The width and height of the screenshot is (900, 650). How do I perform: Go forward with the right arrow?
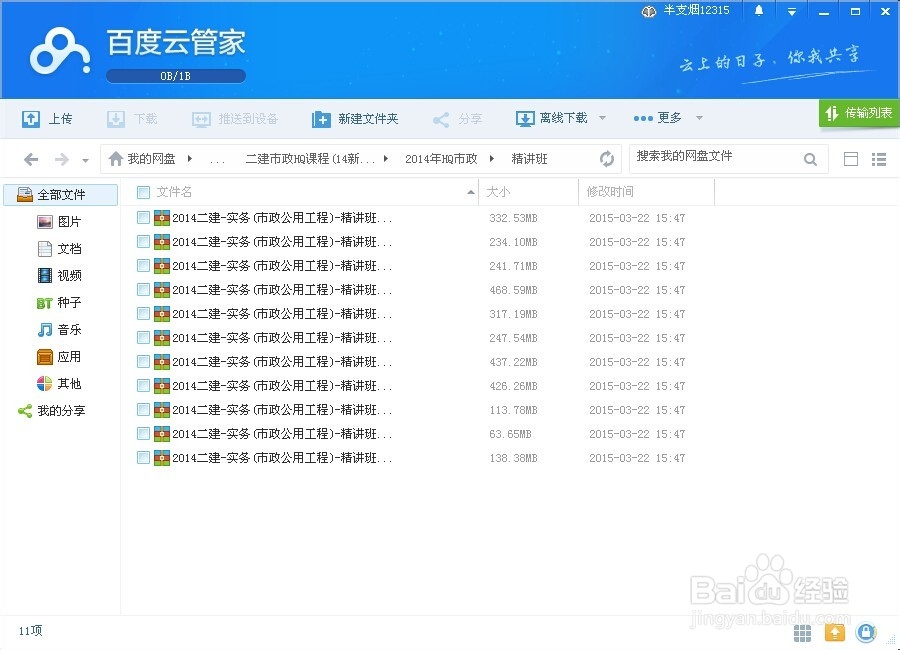tap(61, 159)
